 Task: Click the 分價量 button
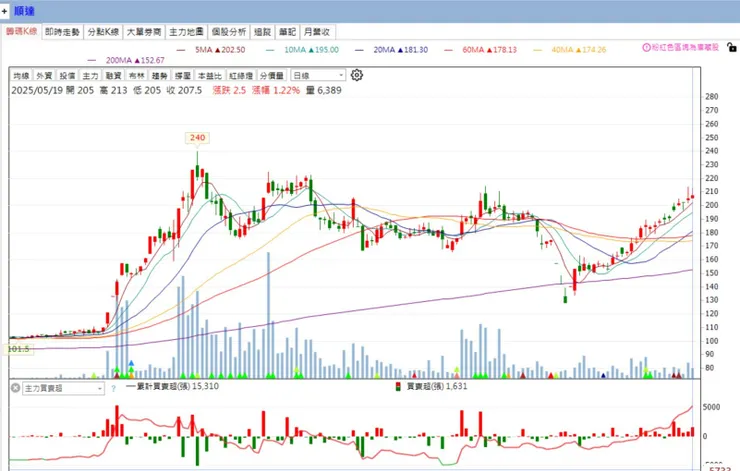[x=272, y=76]
